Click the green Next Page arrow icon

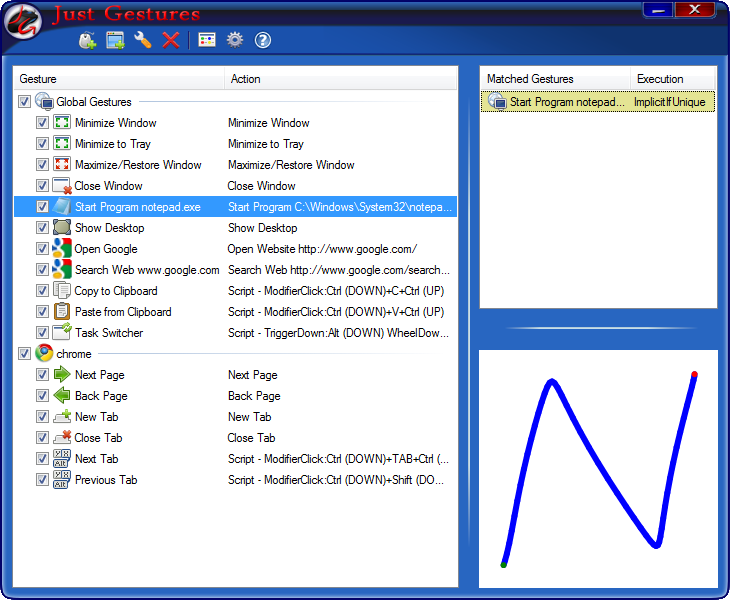click(x=61, y=374)
